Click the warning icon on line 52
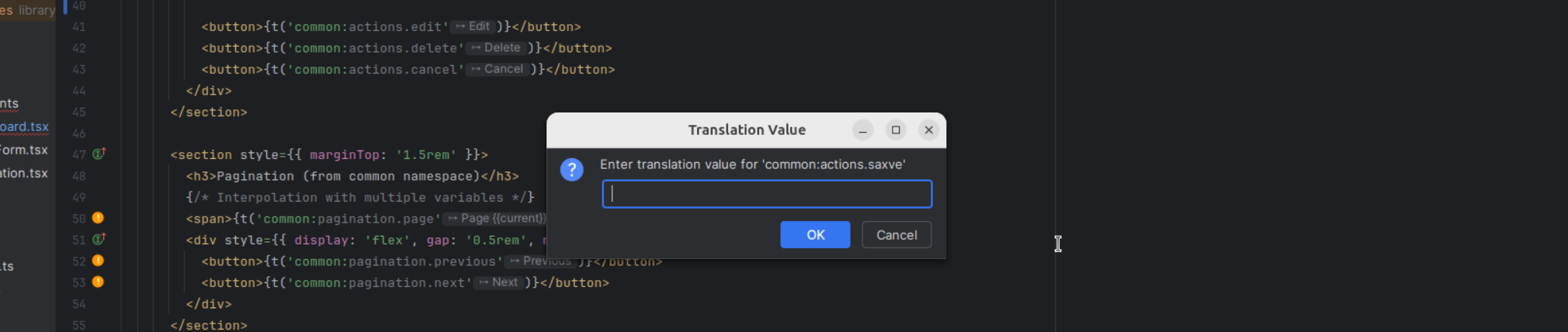Viewport: 1568px width, 332px height. 98,261
